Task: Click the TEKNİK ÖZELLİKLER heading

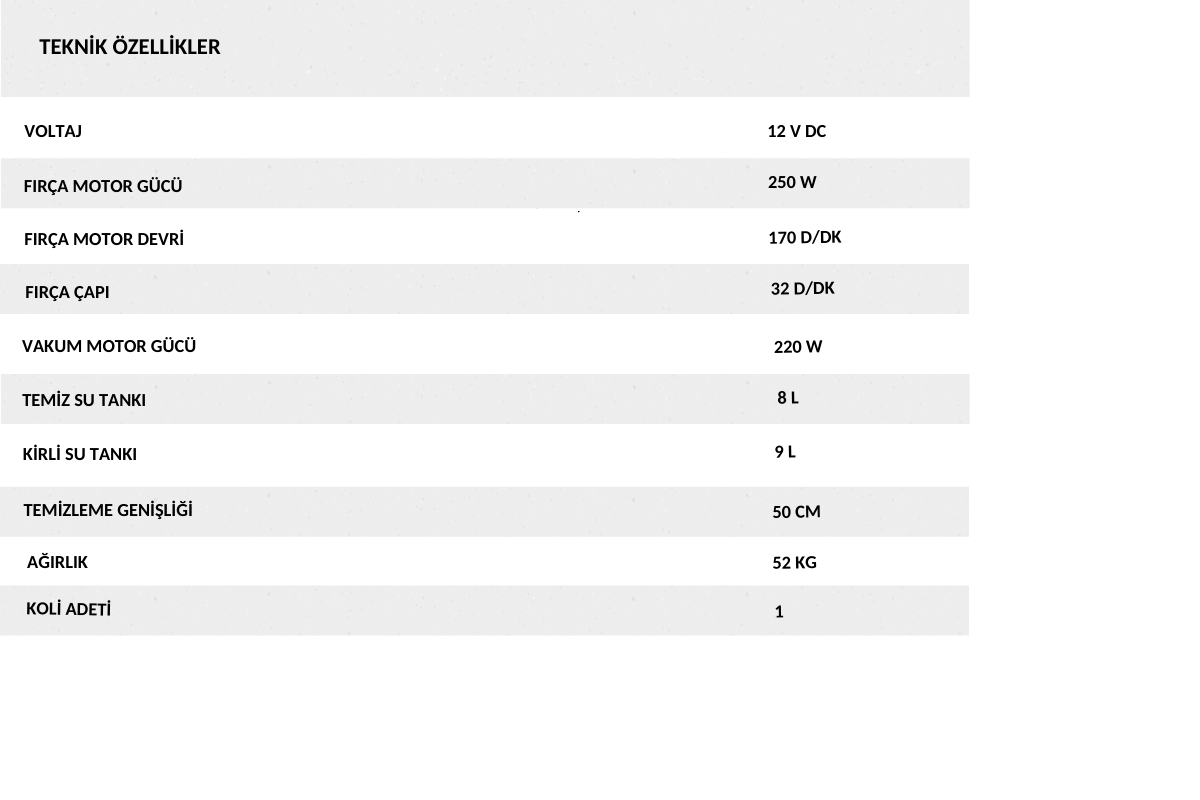Action: [130, 47]
